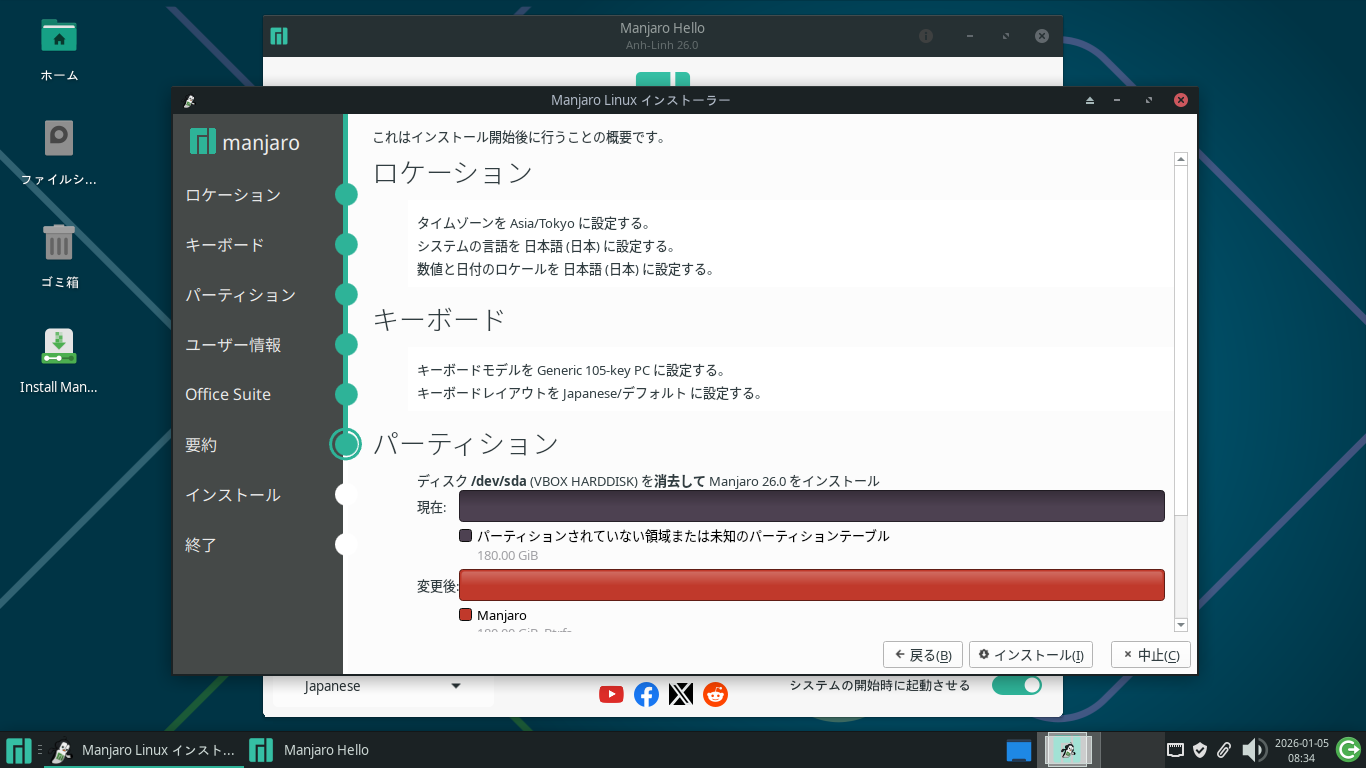Select the 終了 step in sidebar
1366x768 pixels.
201,545
